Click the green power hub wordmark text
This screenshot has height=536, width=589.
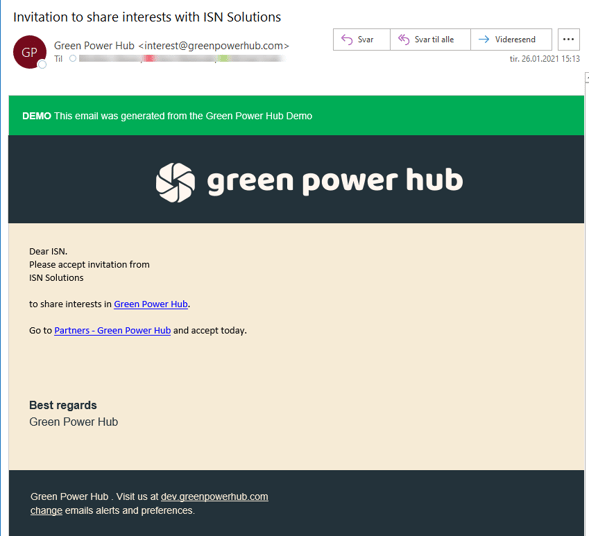click(335, 181)
